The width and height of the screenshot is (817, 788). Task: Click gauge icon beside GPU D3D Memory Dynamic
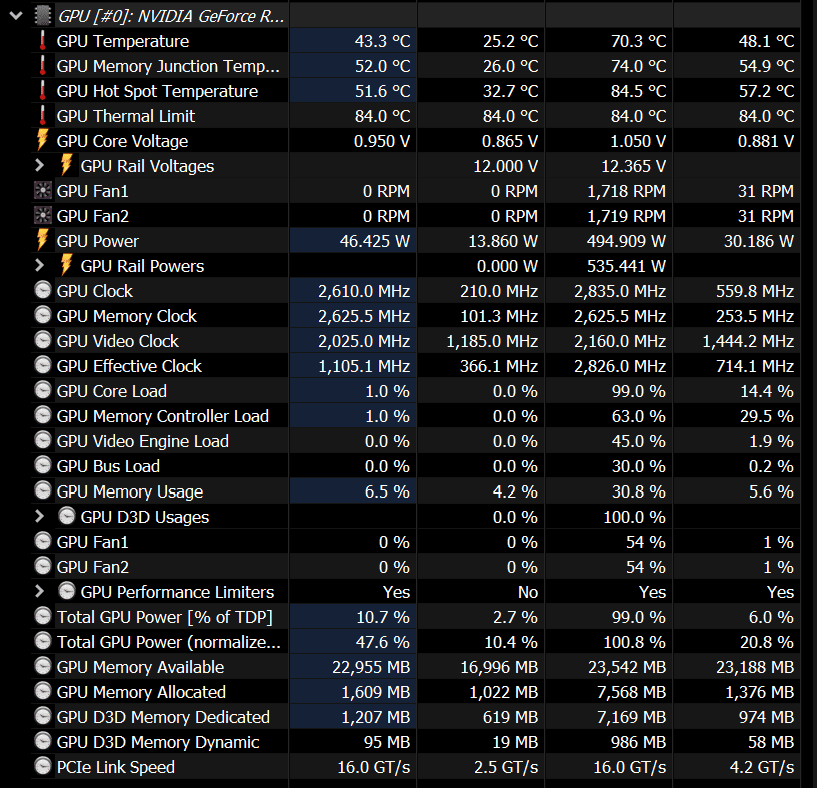click(43, 741)
